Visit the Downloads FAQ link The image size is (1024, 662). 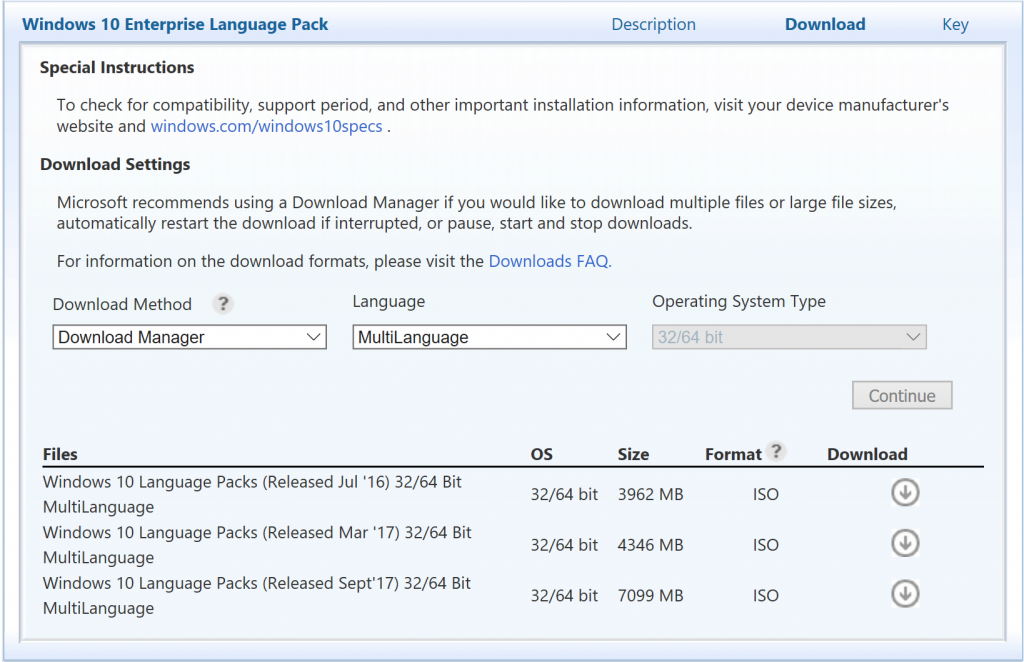click(549, 262)
